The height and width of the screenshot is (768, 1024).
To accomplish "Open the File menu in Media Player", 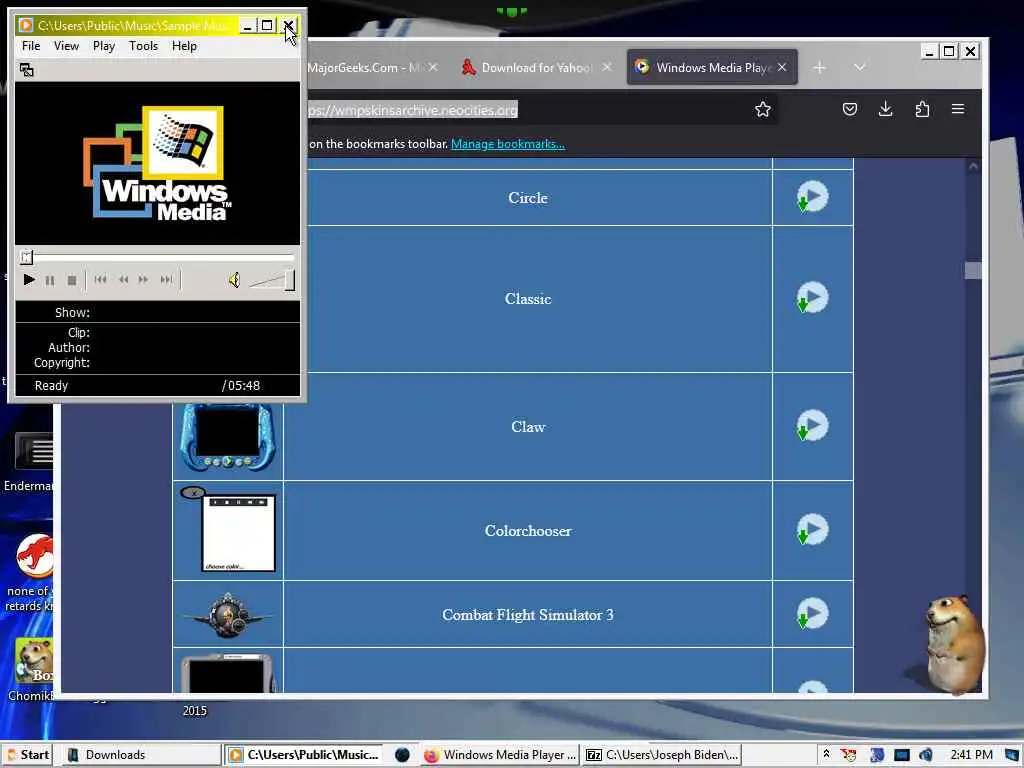I will click(31, 46).
